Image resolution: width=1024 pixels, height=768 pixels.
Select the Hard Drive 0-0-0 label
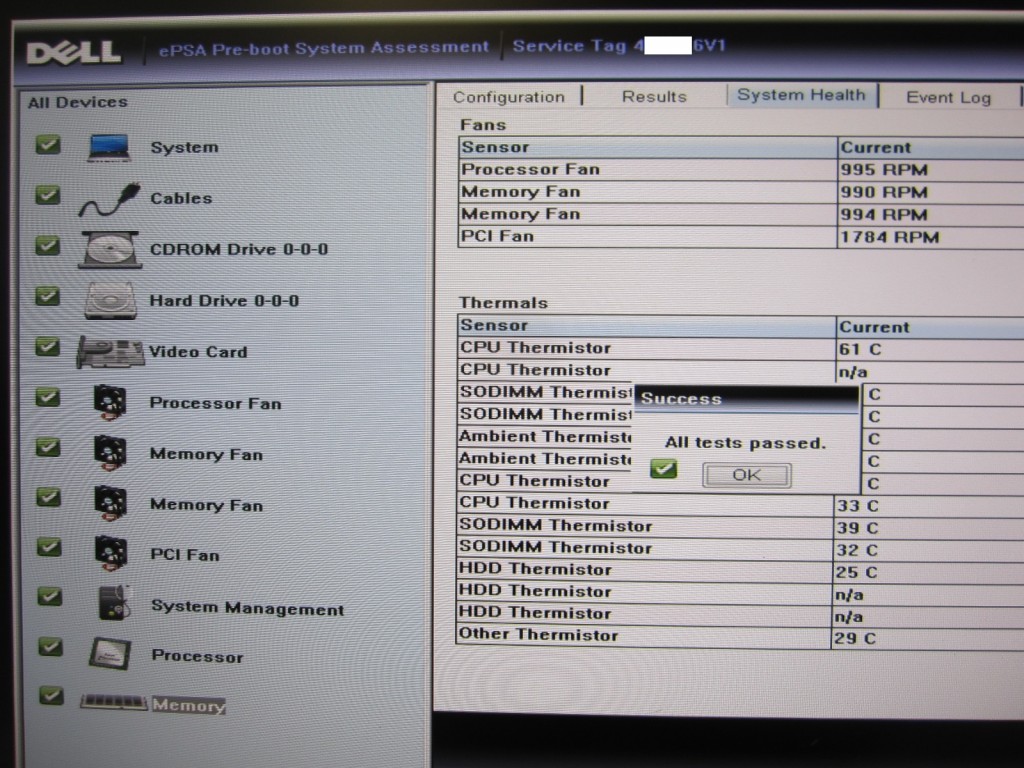(225, 300)
